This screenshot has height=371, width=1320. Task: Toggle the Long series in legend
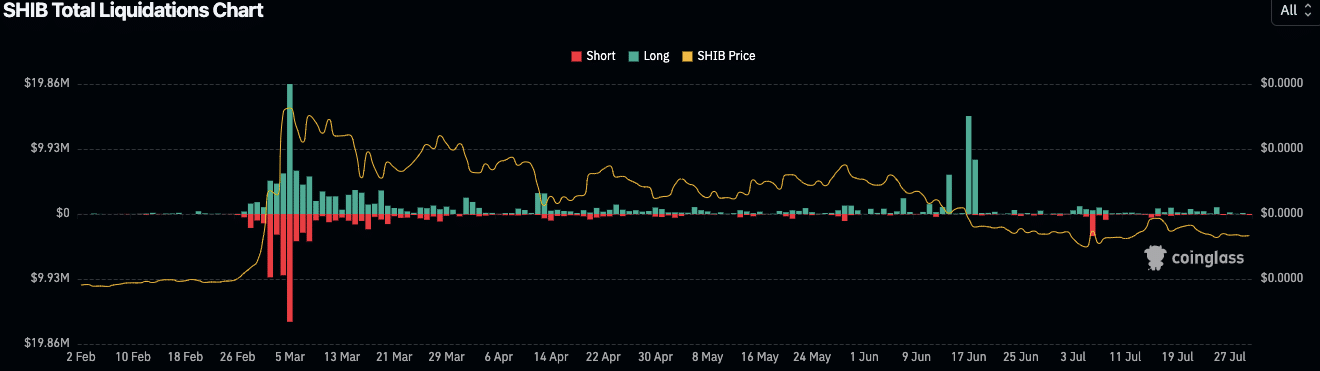[x=648, y=56]
